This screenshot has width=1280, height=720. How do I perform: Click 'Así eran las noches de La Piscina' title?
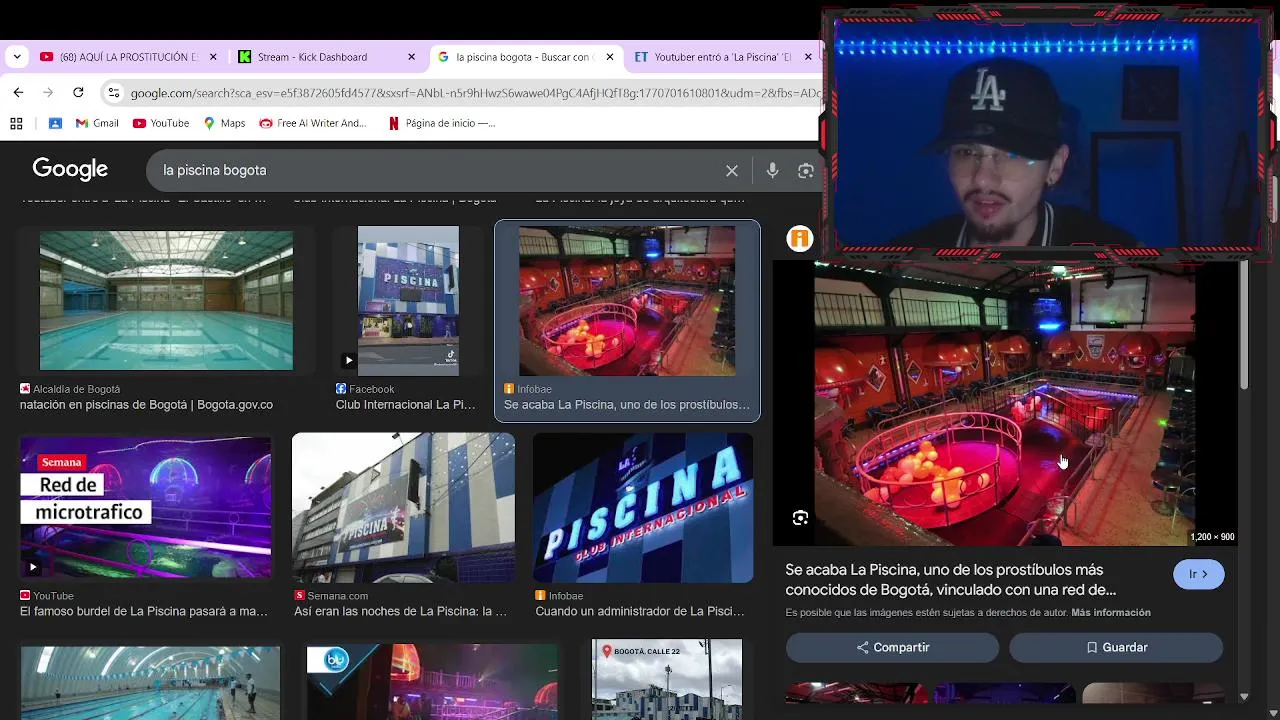point(400,611)
